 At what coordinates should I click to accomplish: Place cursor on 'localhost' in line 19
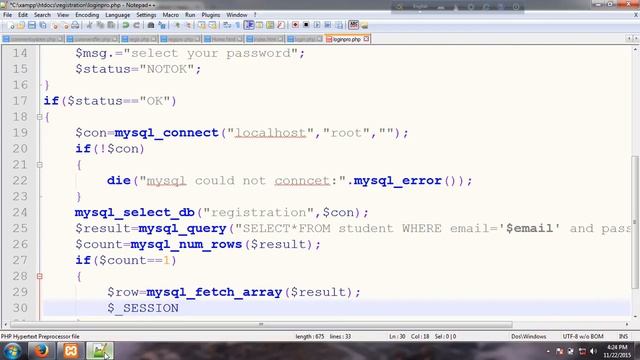[270, 133]
